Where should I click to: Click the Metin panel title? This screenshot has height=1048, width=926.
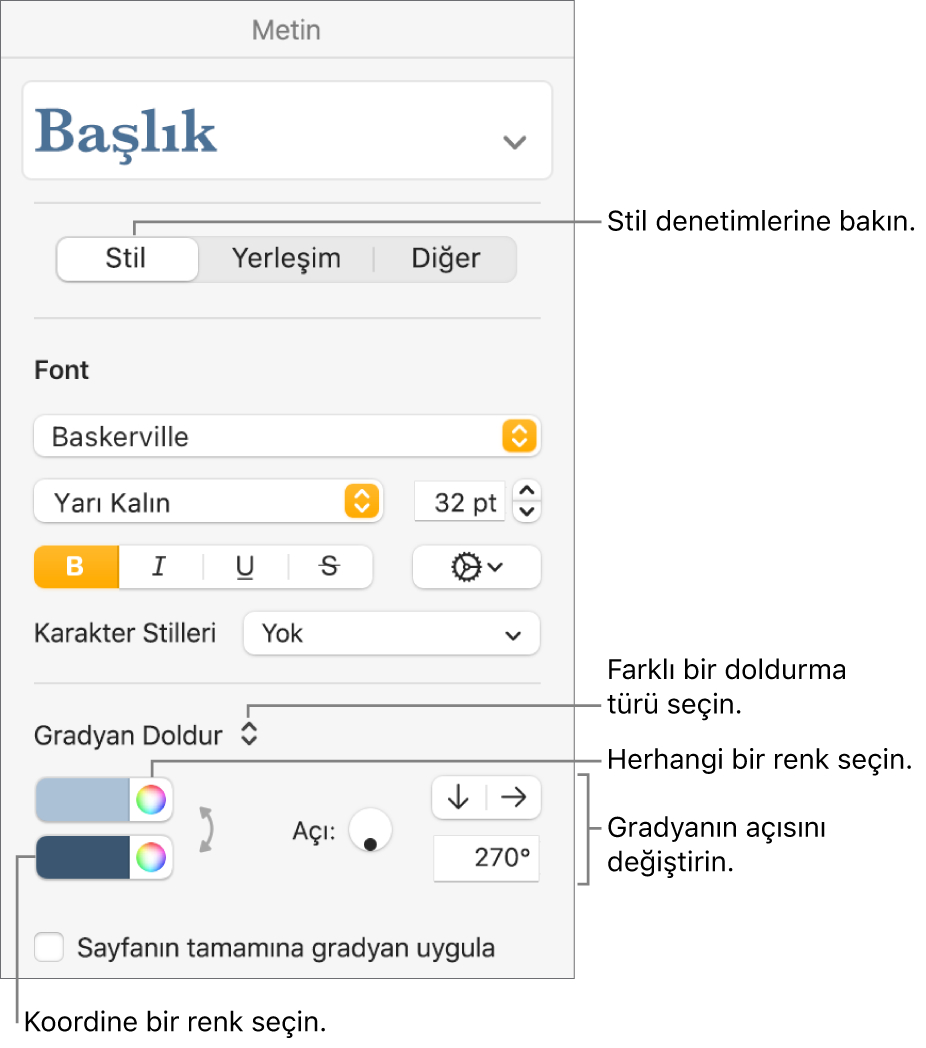(x=286, y=30)
